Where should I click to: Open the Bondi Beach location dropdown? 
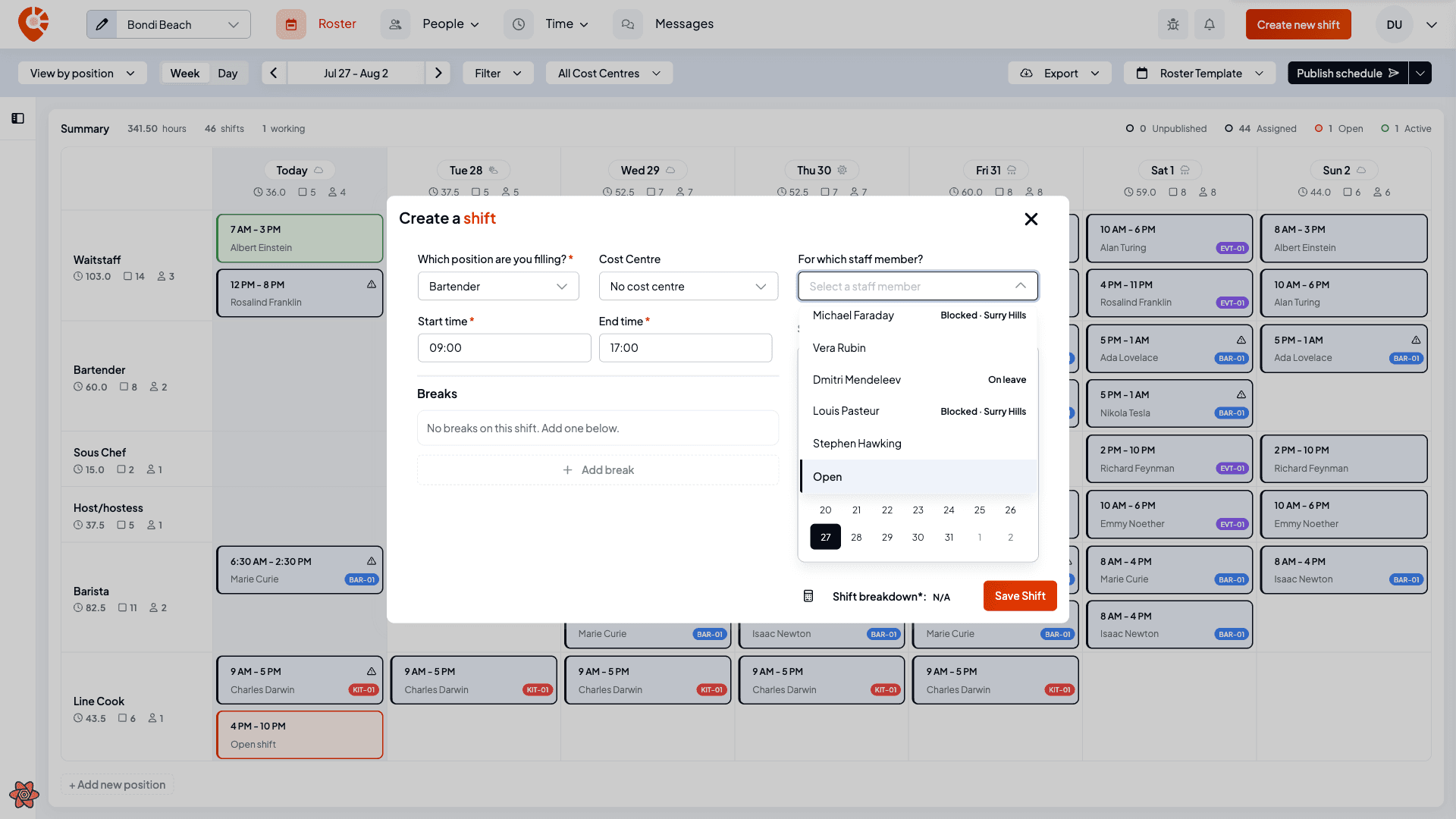[183, 24]
